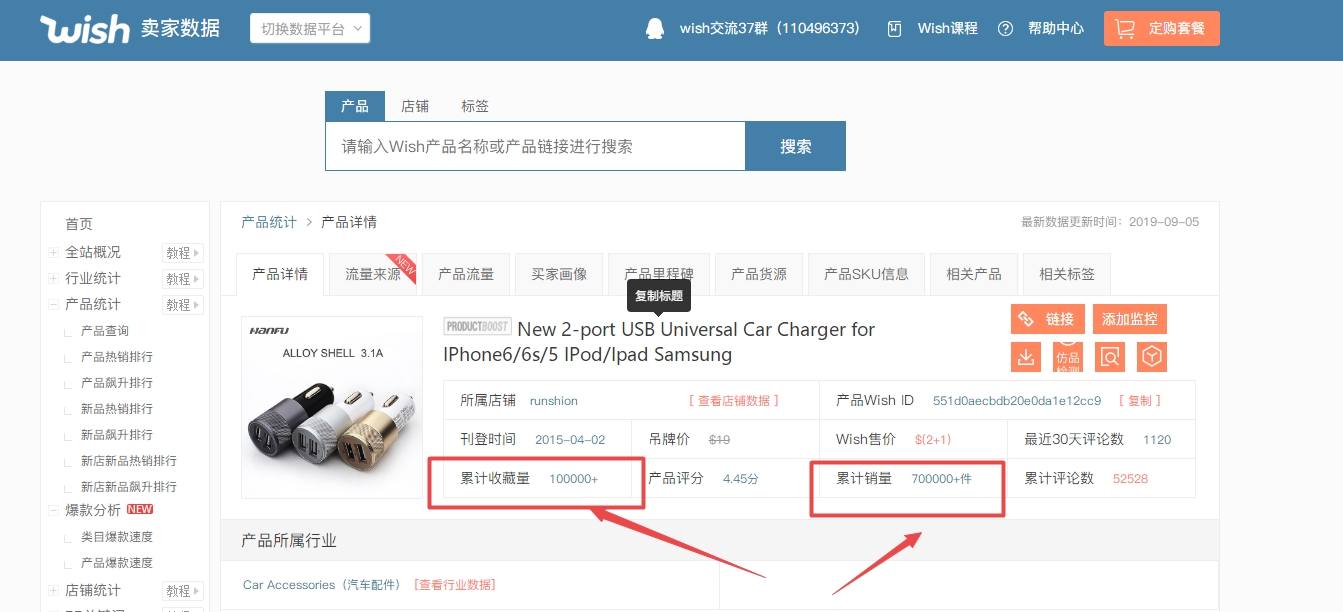The height and width of the screenshot is (612, 1343).
Task: Click the NEW badge next to 爆款分析
Action: 140,510
